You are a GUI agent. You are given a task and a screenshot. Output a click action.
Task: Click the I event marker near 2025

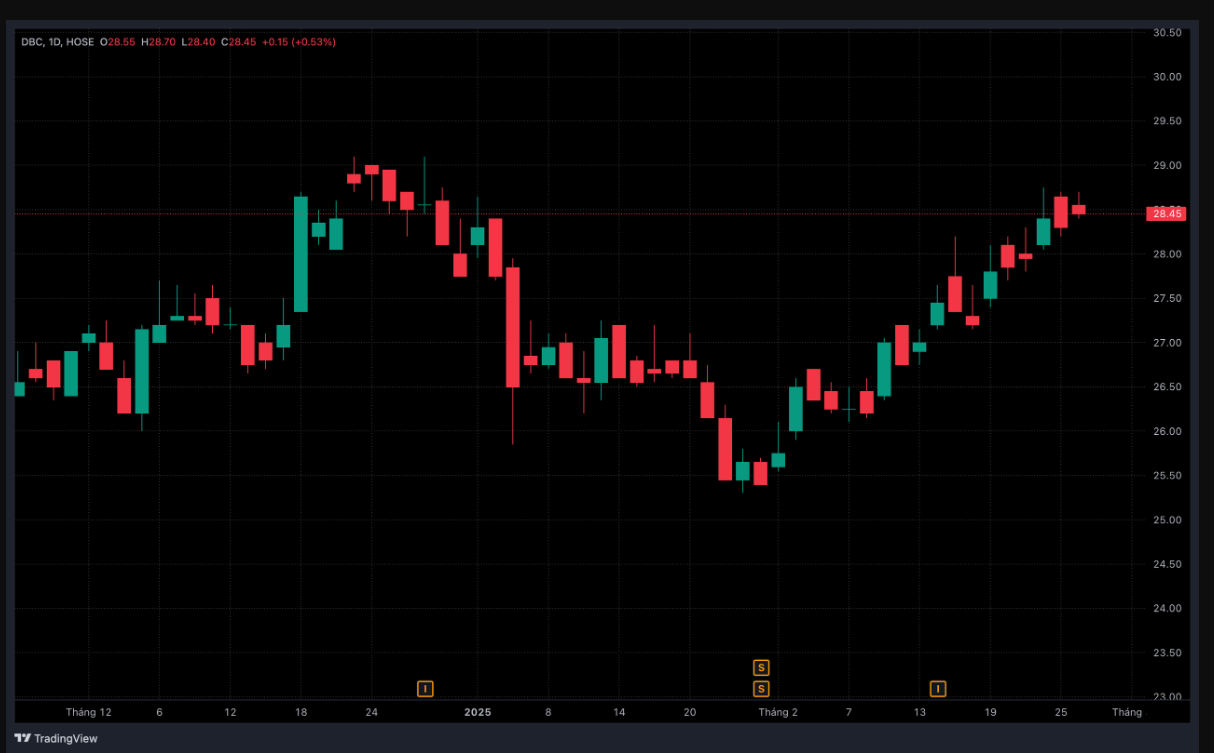pos(425,688)
